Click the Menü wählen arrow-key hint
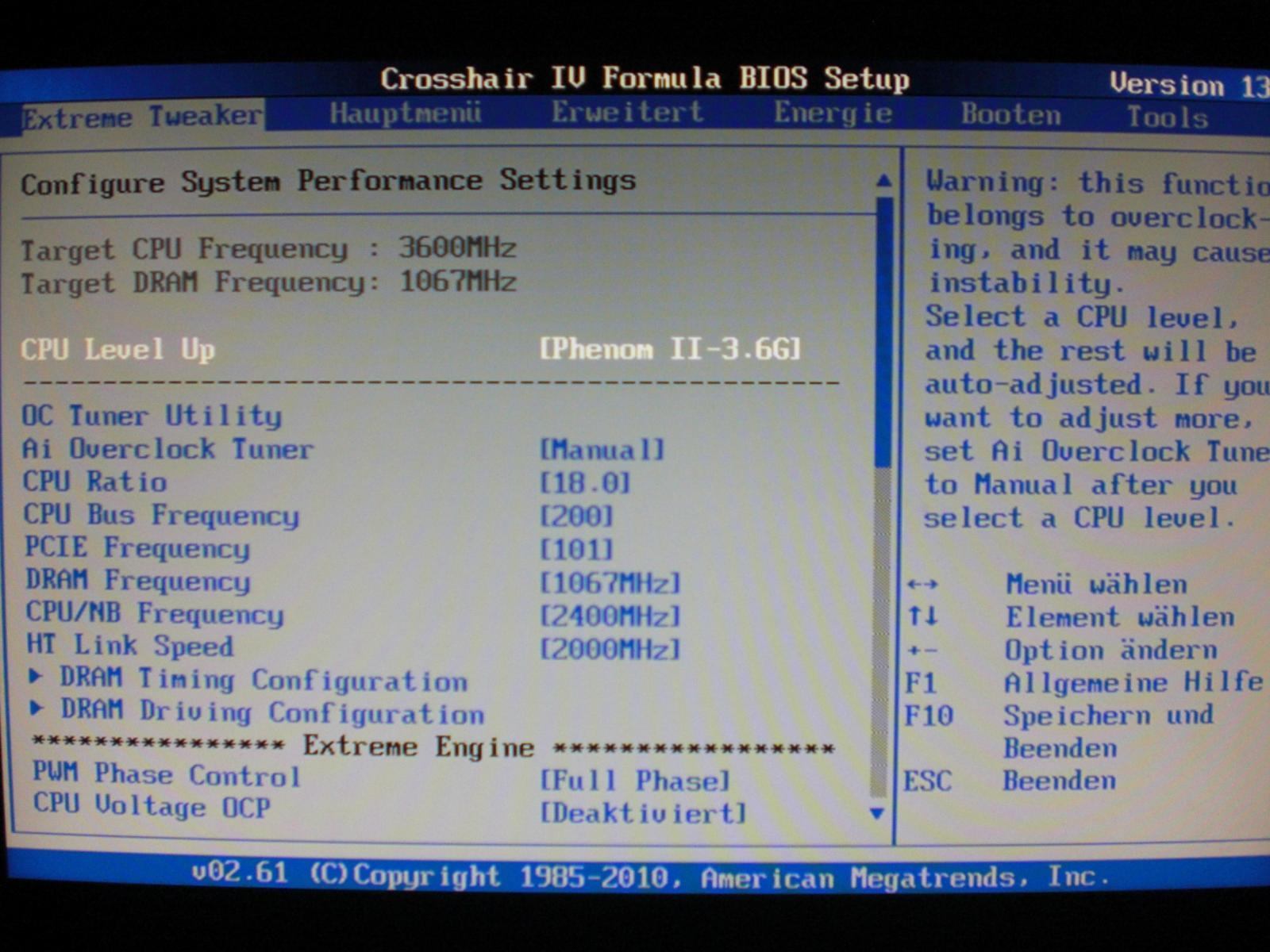The height and width of the screenshot is (952, 1270). point(1047,585)
